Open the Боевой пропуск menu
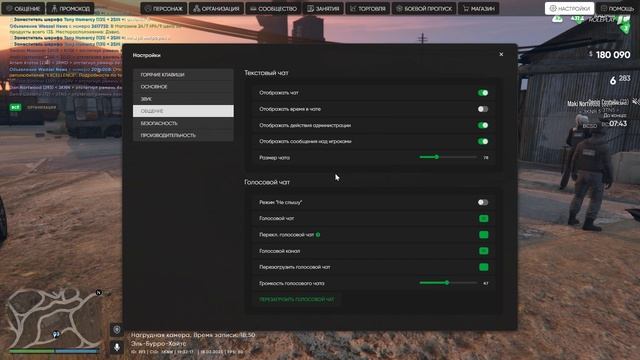This screenshot has width=640, height=360. tap(424, 8)
